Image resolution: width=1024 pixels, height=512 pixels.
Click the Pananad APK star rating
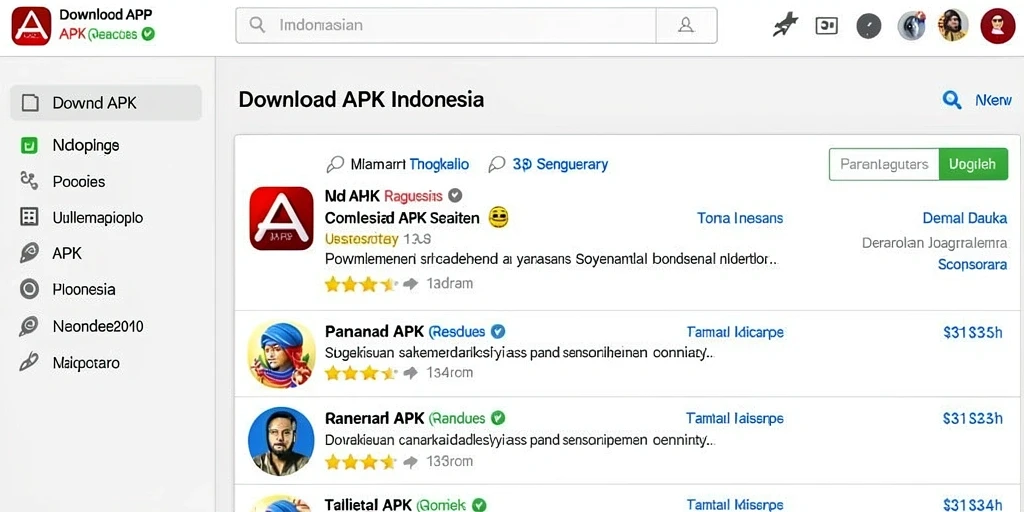tap(361, 373)
